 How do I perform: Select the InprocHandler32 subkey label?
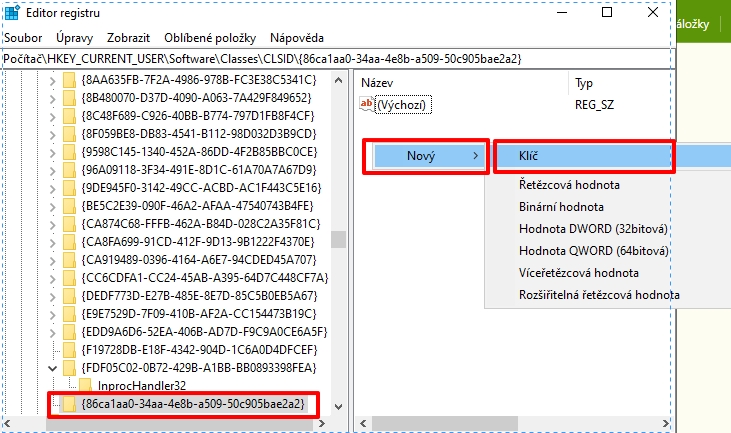coord(142,386)
